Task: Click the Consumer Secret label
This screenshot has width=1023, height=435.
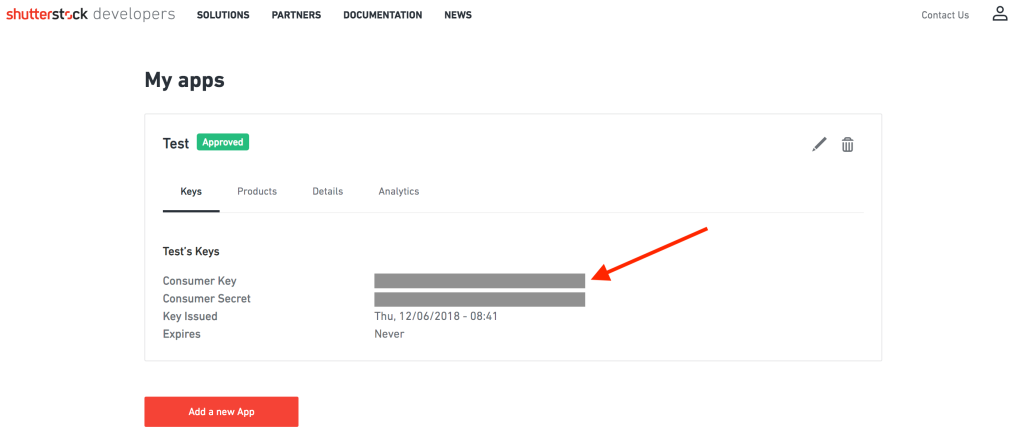Action: tap(207, 299)
